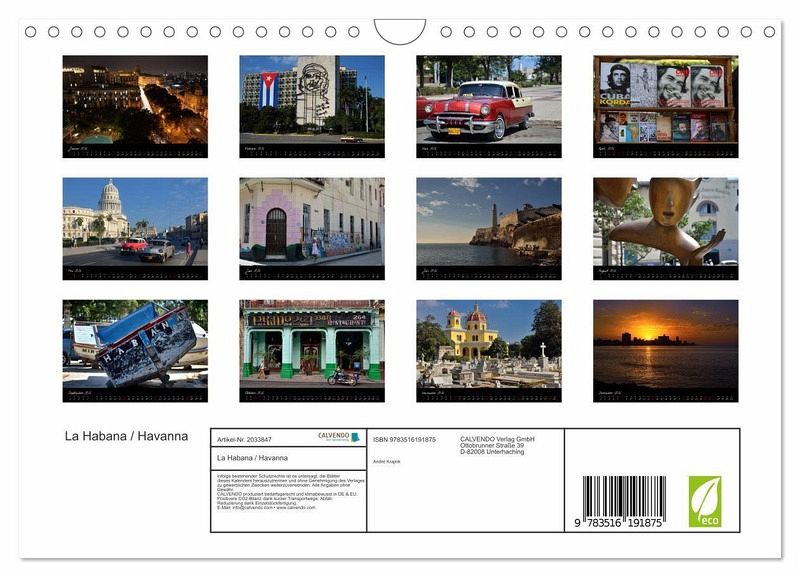Image resolution: width=800 pixels, height=577 pixels.
Task: Open the green Prado 264 restaurant photo
Action: [x=312, y=351]
